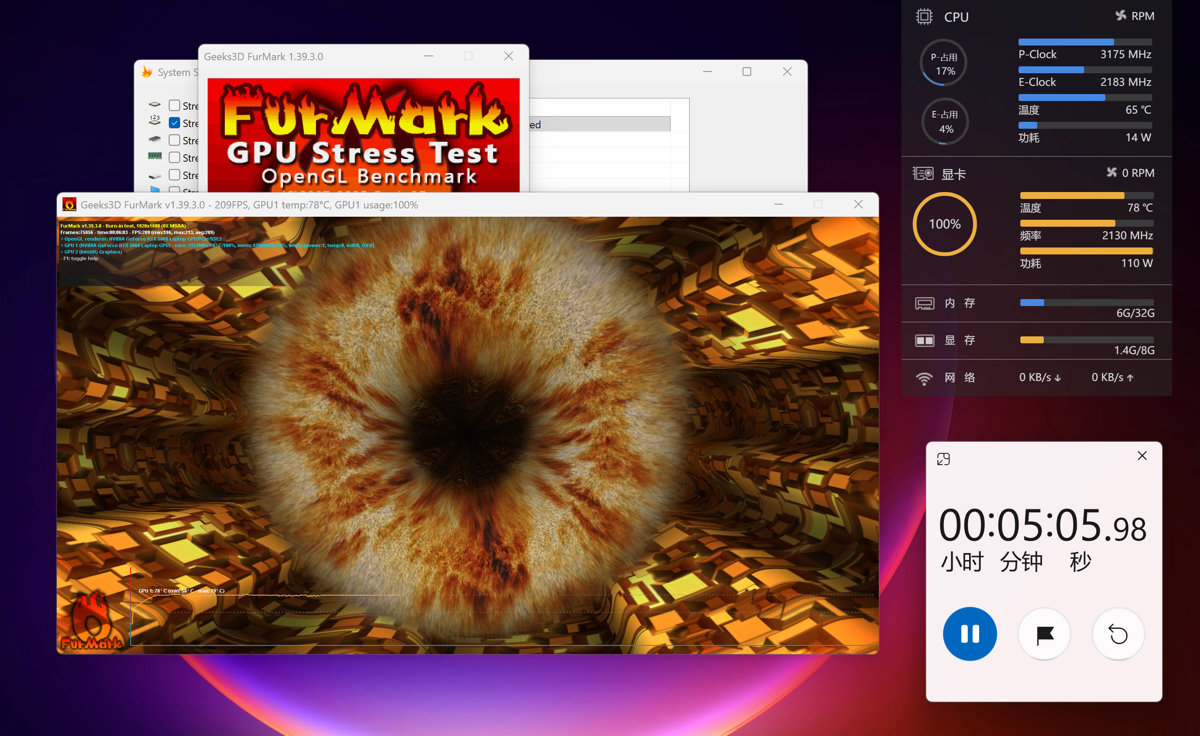This screenshot has width=1200, height=736.
Task: Reset the stopwatch with the circular arrow
Action: point(1118,634)
